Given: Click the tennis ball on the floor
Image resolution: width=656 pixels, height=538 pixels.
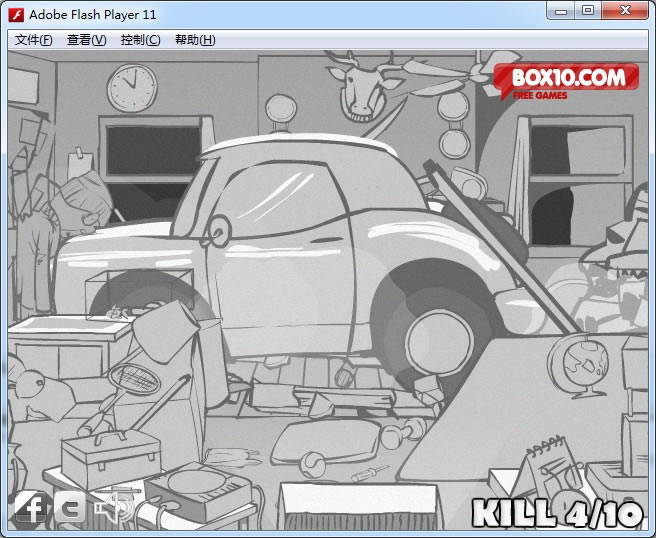Looking at the screenshot, I should click(x=313, y=462).
